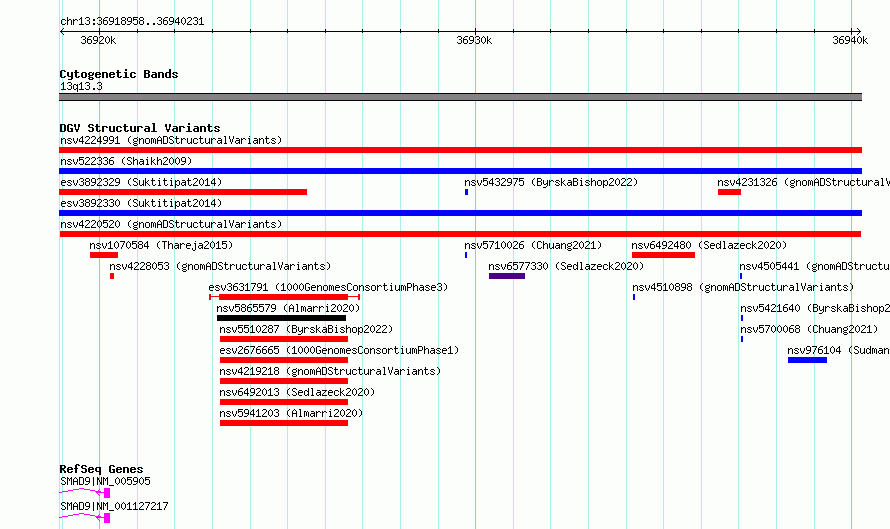Image resolution: width=890 pixels, height=529 pixels.
Task: Select the blue nsv522336 variant bar
Action: click(x=460, y=171)
